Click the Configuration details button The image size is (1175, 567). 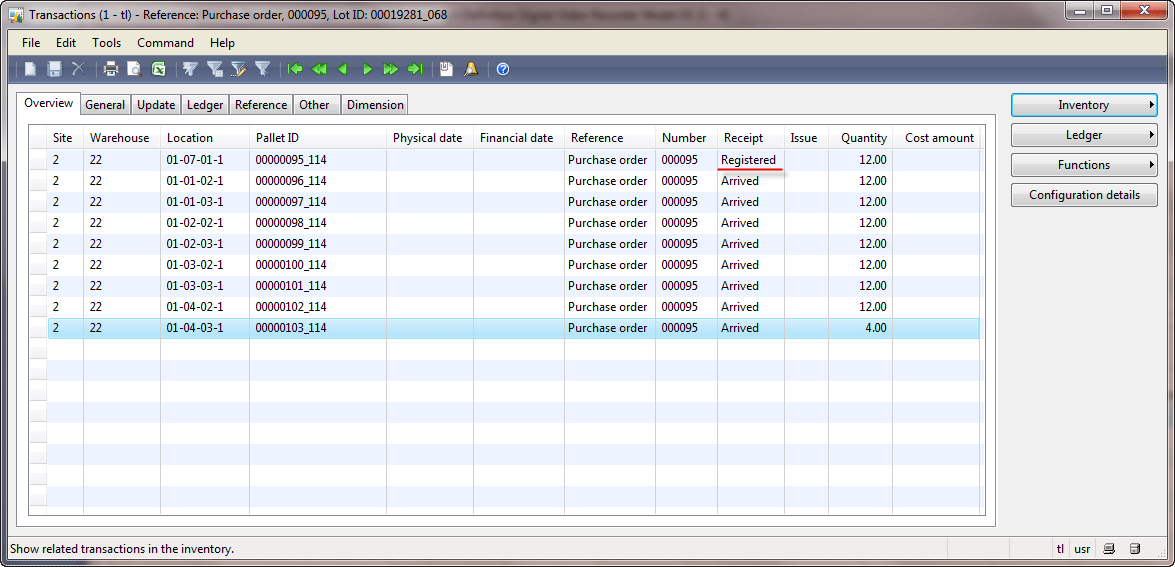(x=1084, y=195)
